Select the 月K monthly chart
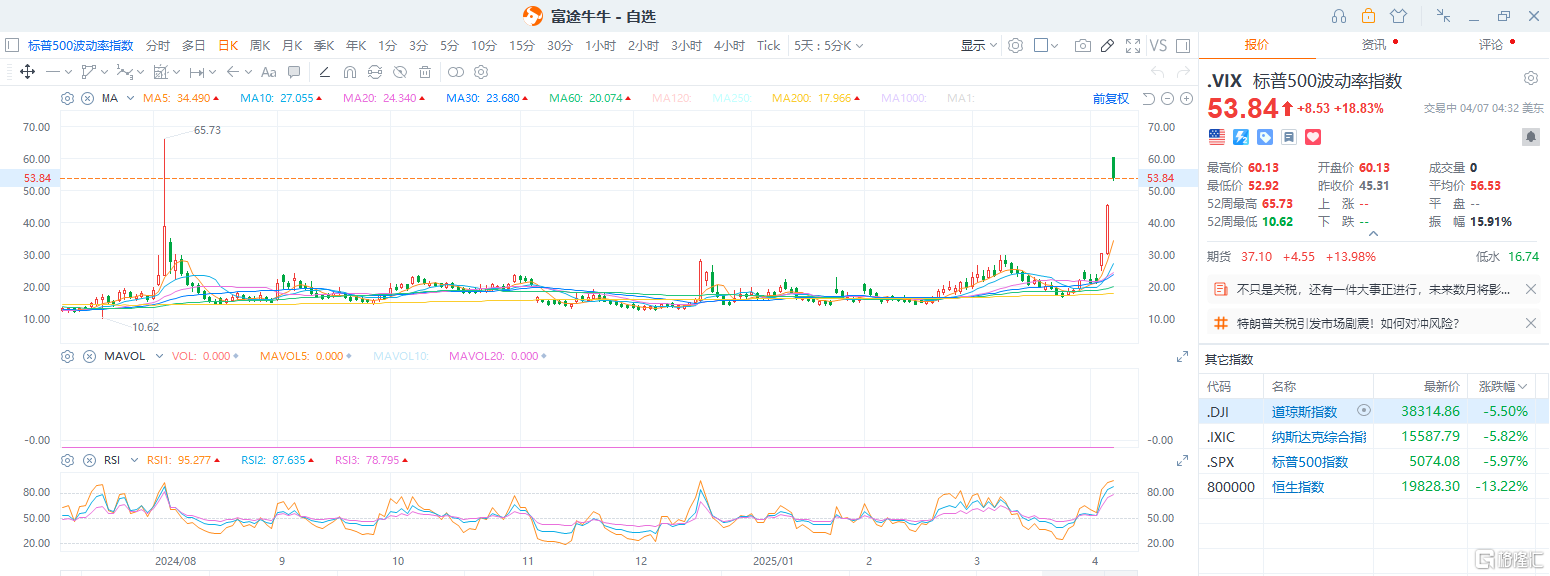 point(292,45)
